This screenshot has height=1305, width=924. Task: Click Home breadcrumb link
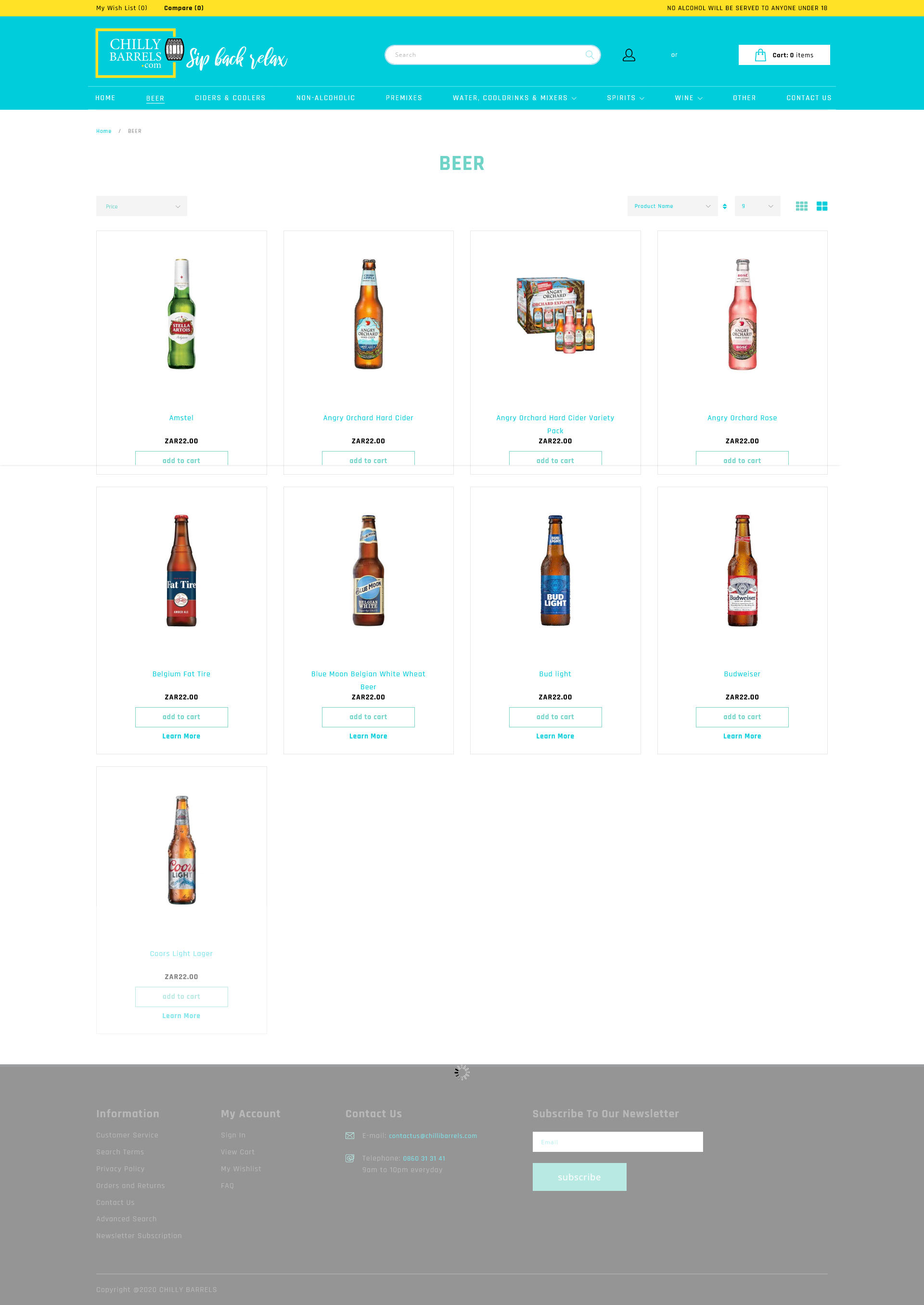coord(103,131)
